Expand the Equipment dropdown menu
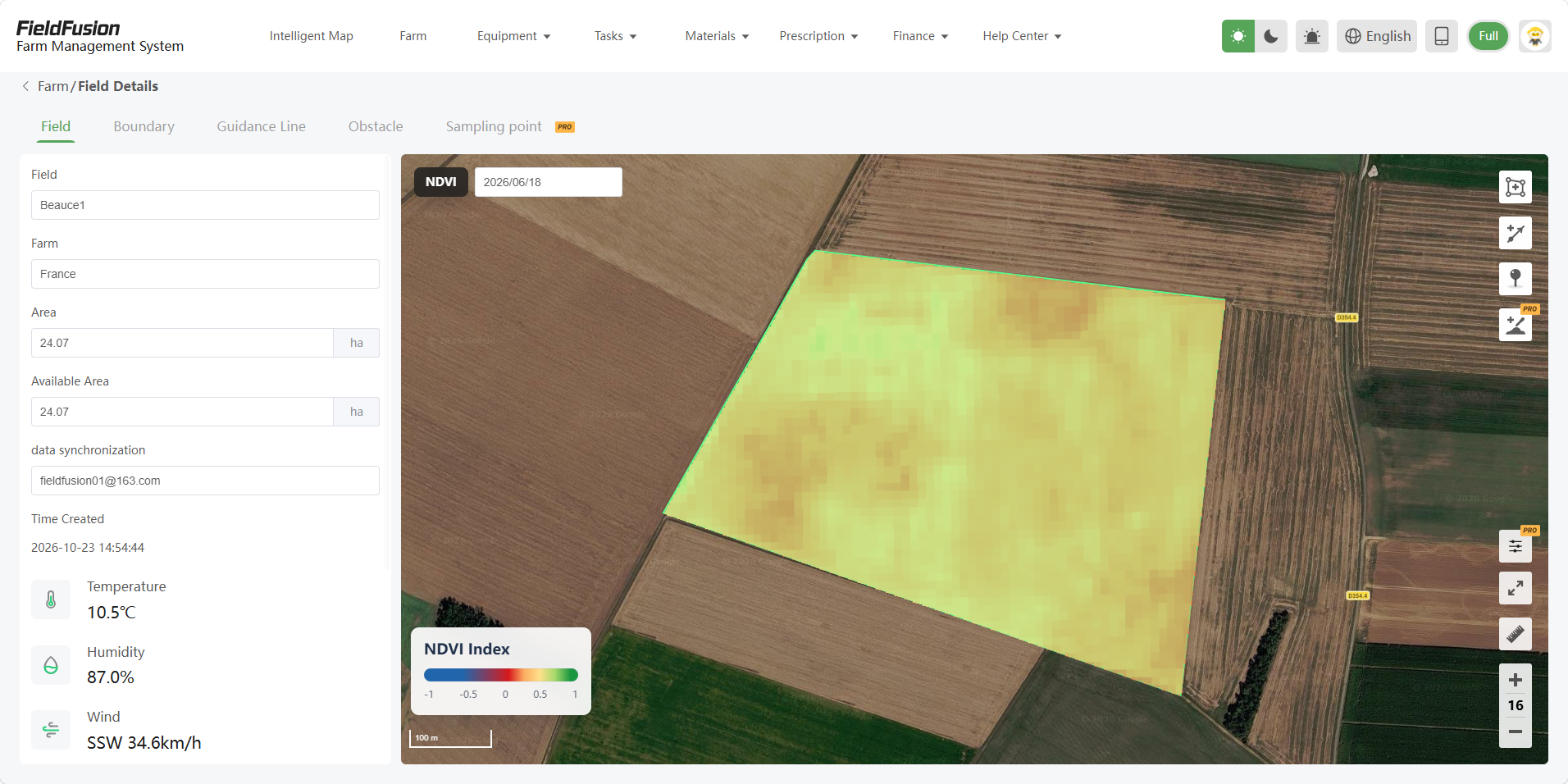Viewport: 1568px width, 784px height. (514, 36)
